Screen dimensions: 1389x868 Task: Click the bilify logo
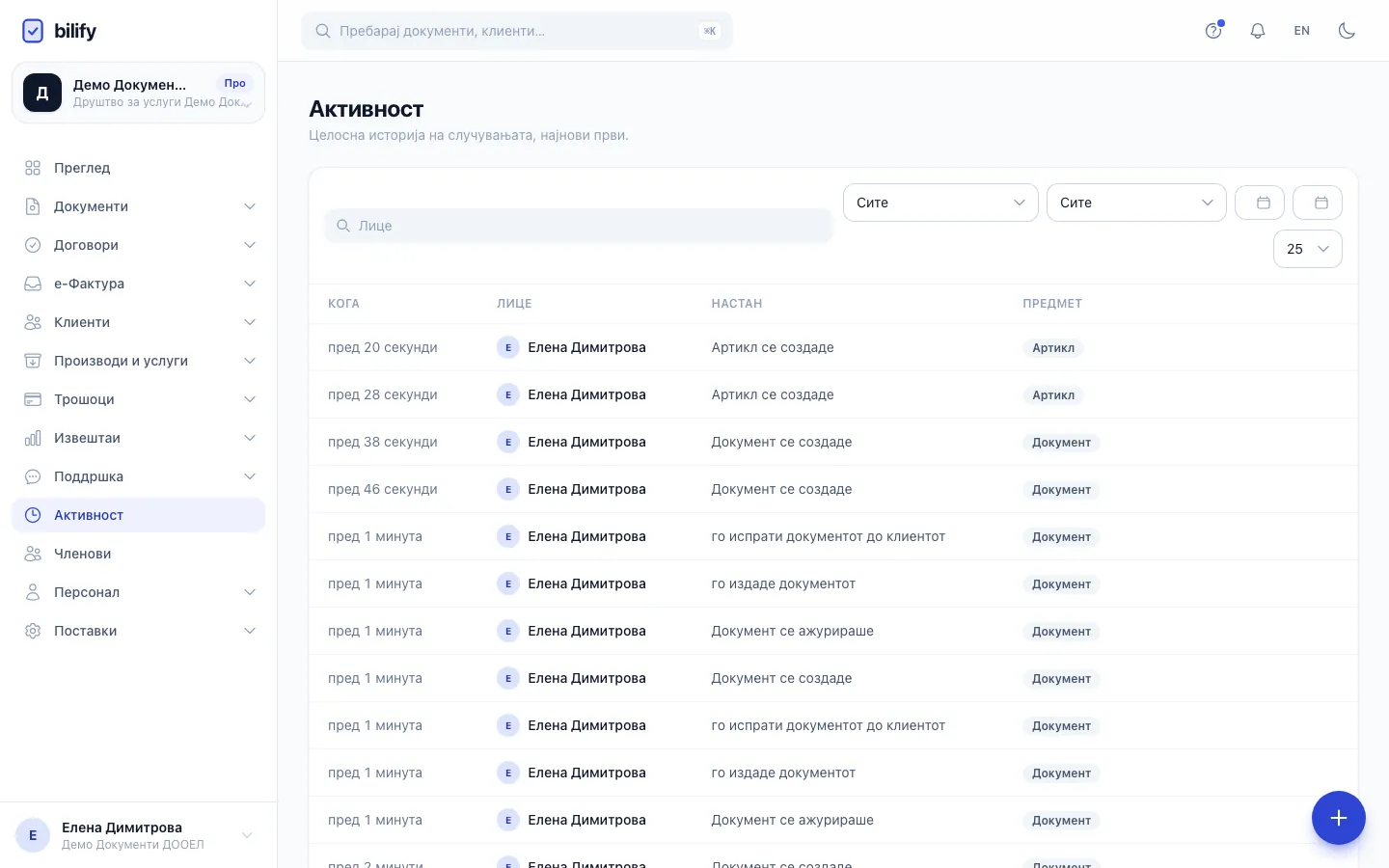pos(60,31)
